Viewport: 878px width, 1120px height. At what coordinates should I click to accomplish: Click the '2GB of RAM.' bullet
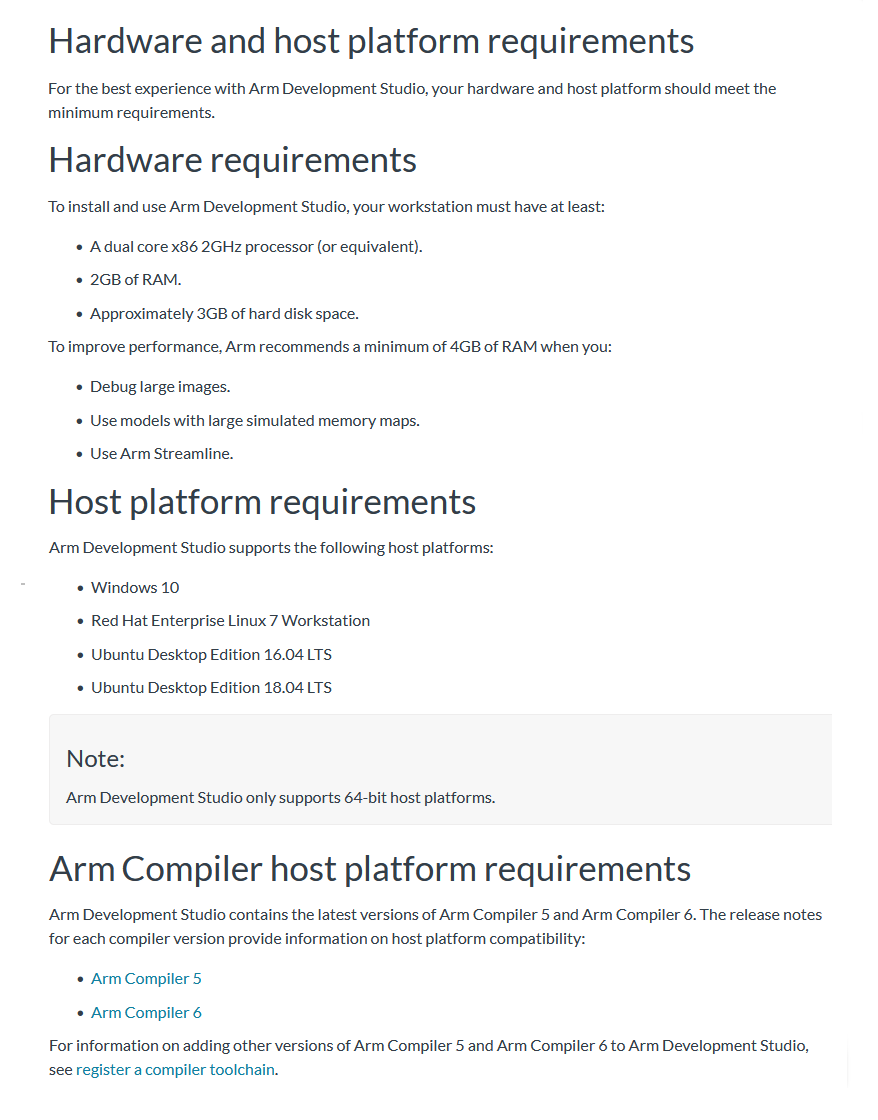coord(136,279)
